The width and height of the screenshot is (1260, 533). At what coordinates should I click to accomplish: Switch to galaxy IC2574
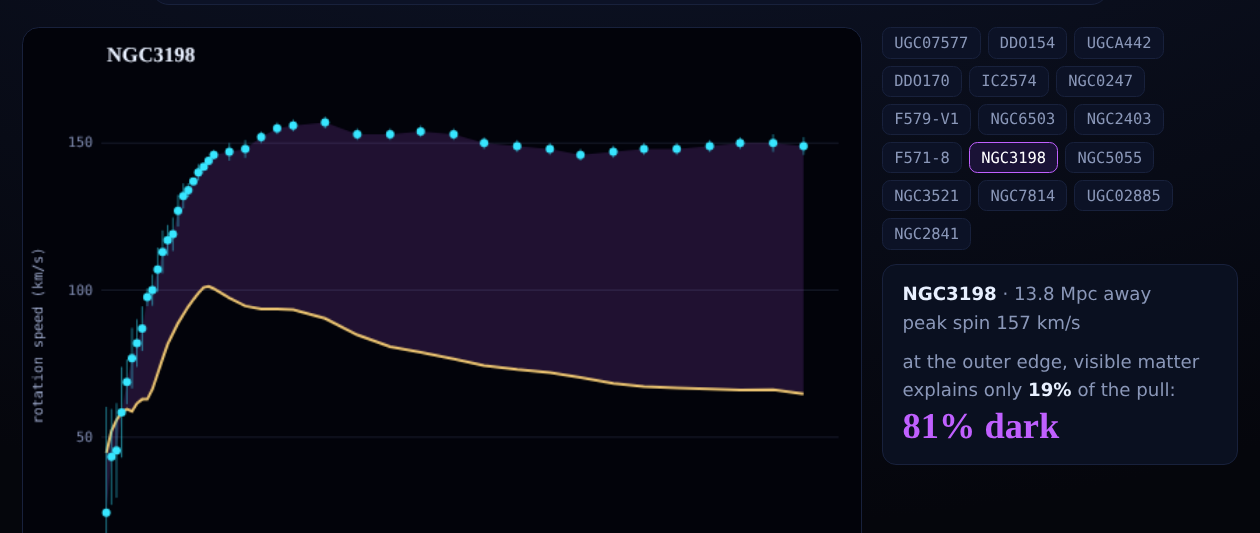click(x=1009, y=81)
